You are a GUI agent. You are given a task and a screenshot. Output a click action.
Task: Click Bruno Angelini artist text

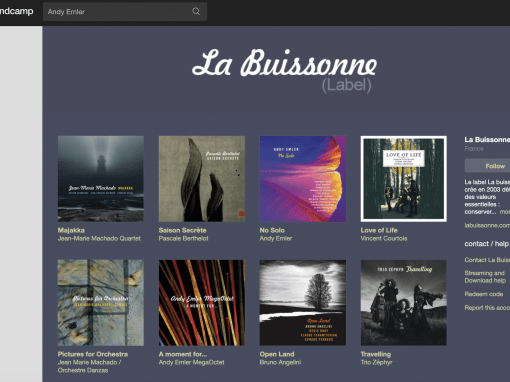pyautogui.click(x=280, y=362)
